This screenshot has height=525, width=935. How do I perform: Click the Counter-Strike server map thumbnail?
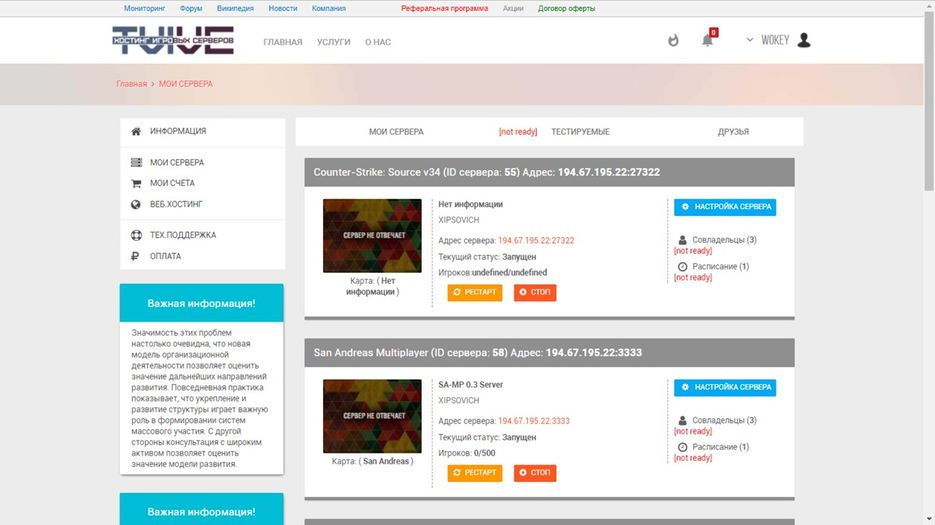372,236
